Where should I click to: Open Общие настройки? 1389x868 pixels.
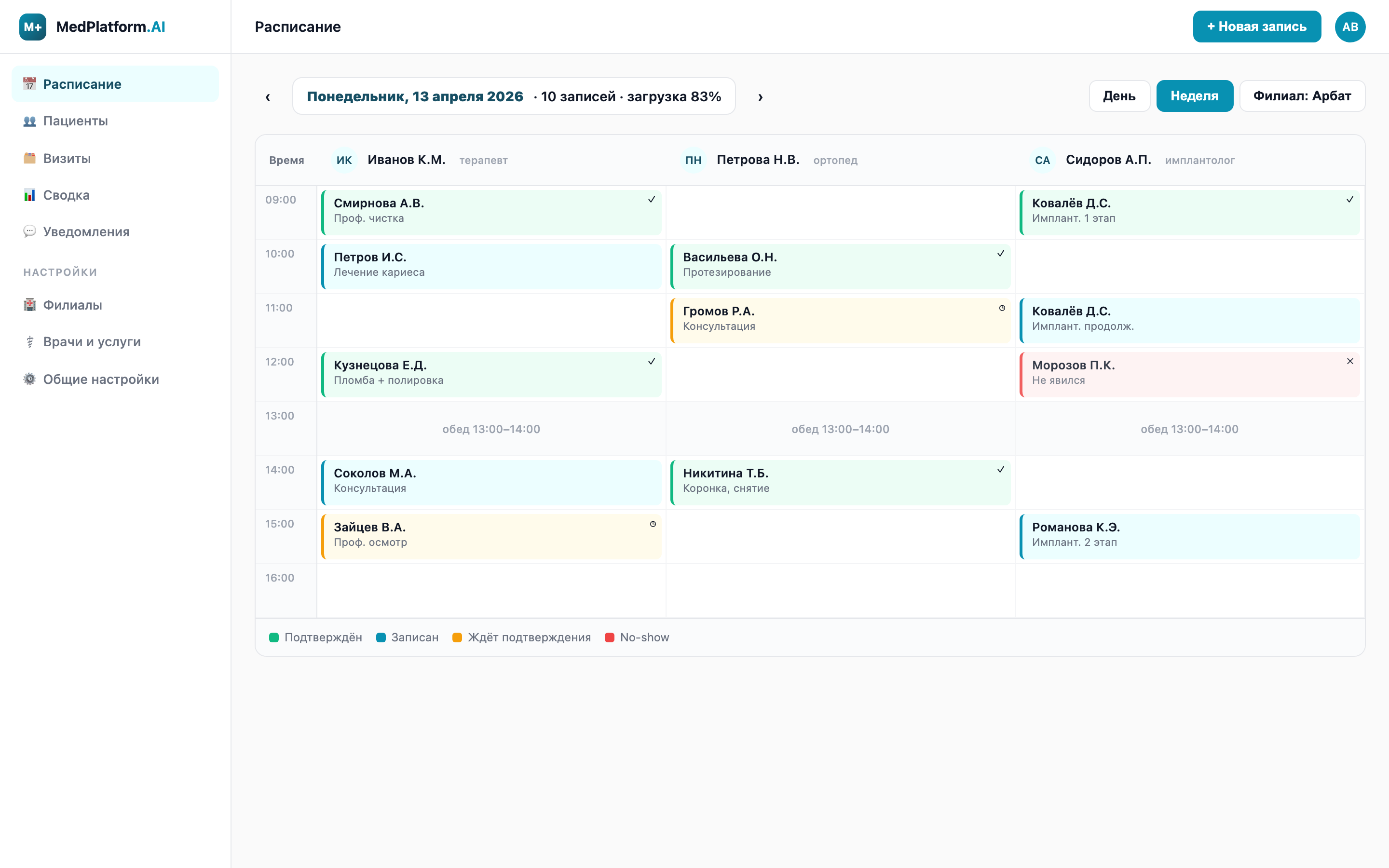pos(115,379)
